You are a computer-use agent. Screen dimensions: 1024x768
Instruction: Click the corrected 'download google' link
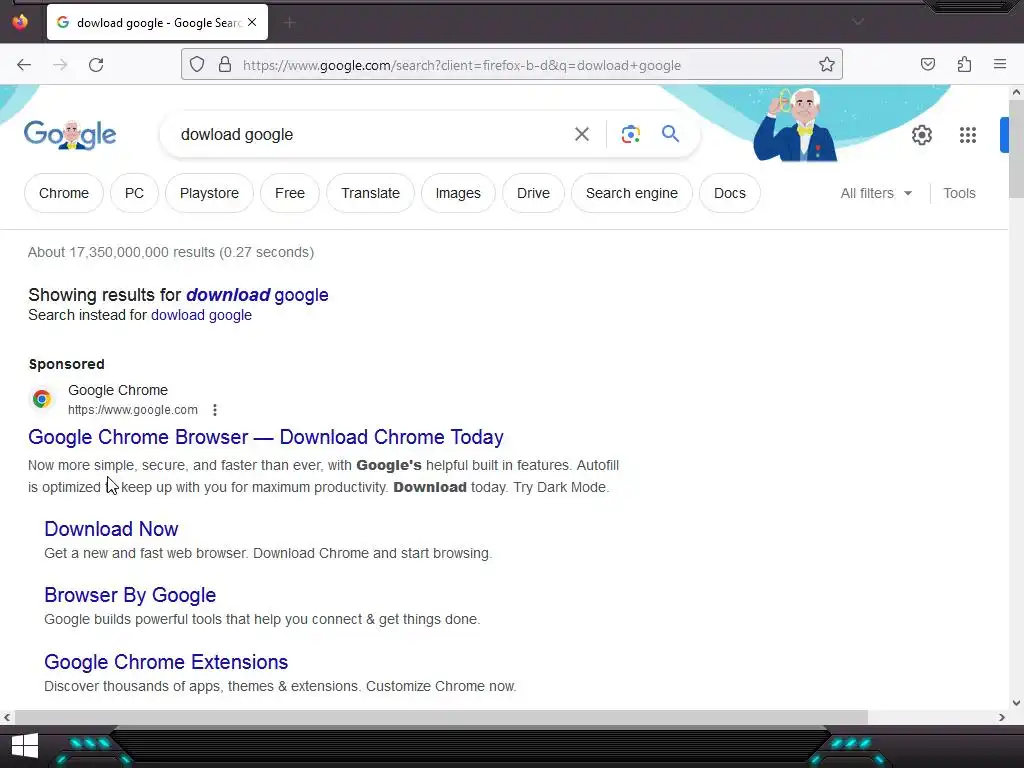(257, 295)
